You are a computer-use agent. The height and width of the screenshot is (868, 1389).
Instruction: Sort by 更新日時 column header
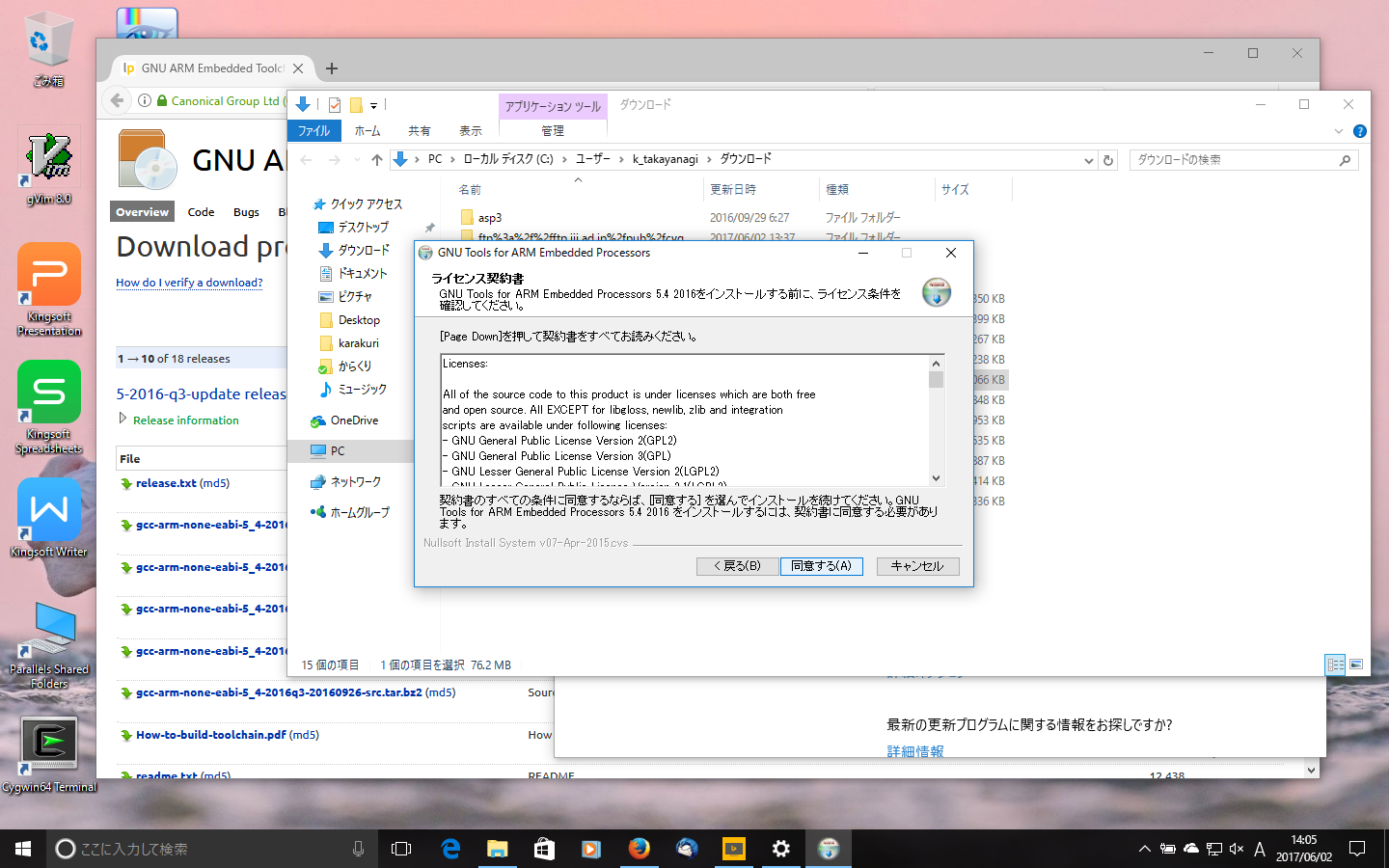pos(733,190)
